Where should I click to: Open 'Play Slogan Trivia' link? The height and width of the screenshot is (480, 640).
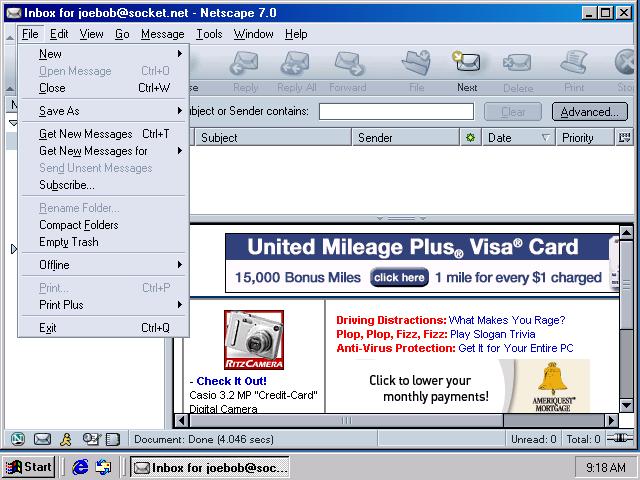[492, 334]
